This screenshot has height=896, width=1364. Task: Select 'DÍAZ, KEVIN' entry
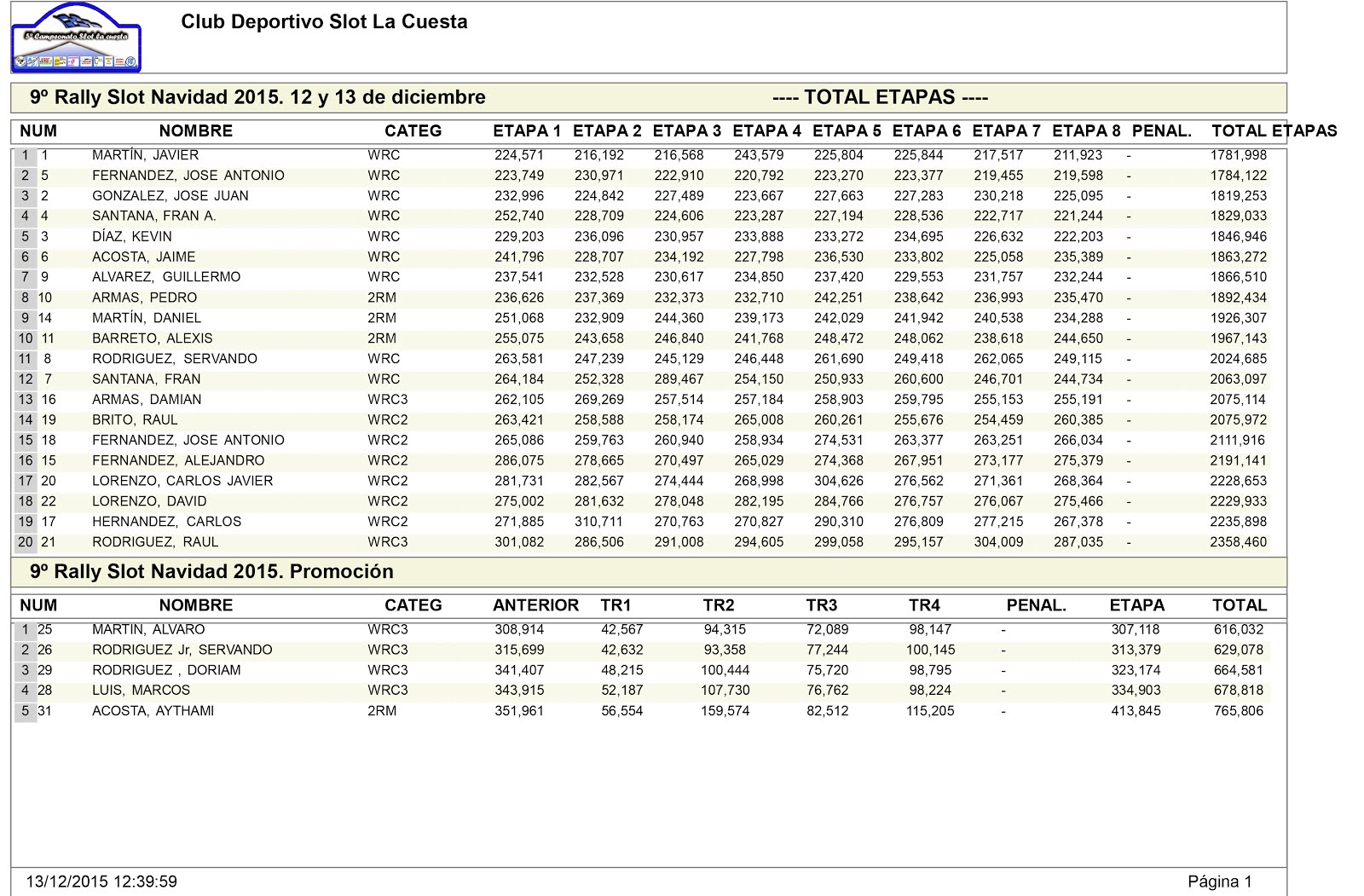132,237
